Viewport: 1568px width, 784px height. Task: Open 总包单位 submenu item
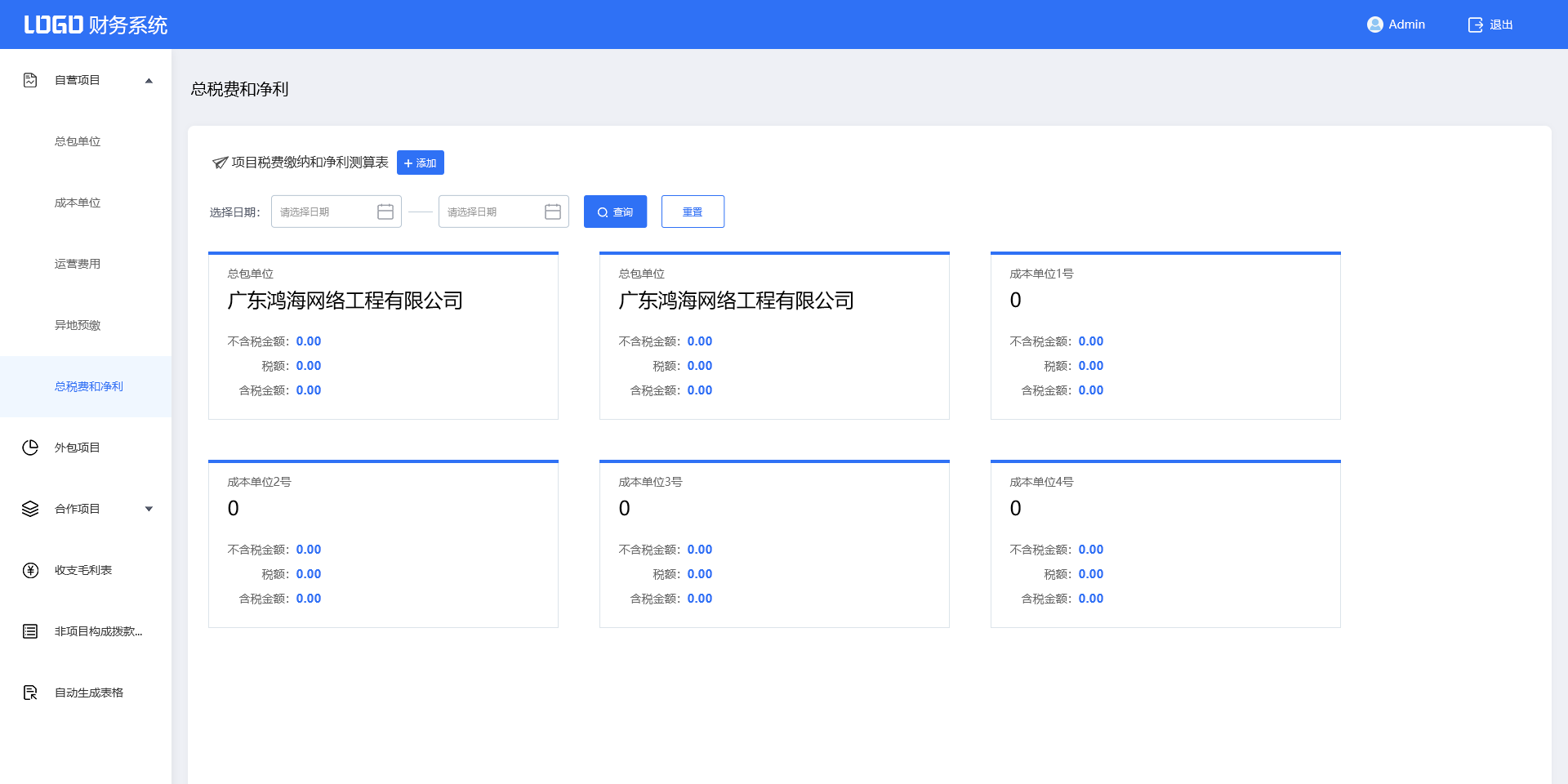click(x=78, y=141)
